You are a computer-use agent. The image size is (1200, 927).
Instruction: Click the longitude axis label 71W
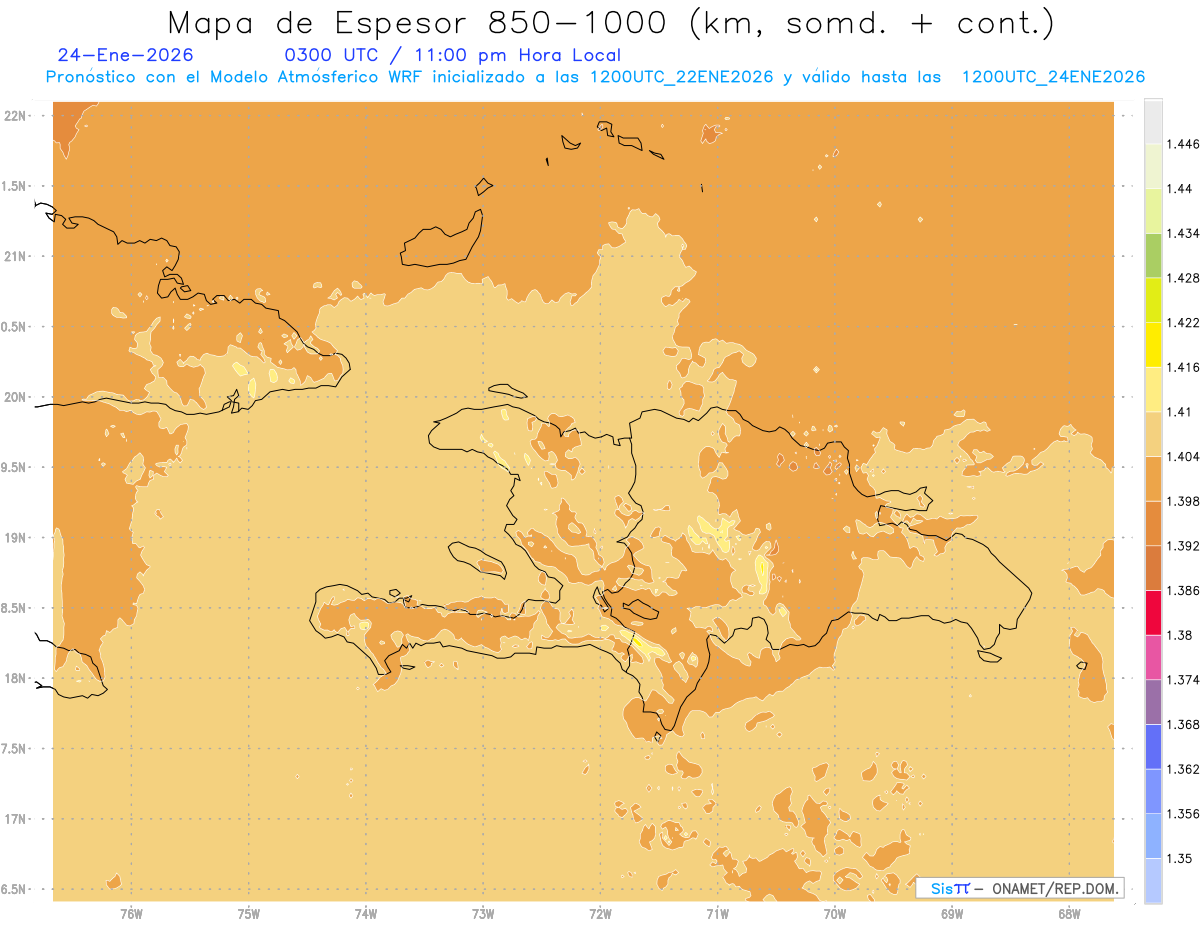click(x=717, y=914)
